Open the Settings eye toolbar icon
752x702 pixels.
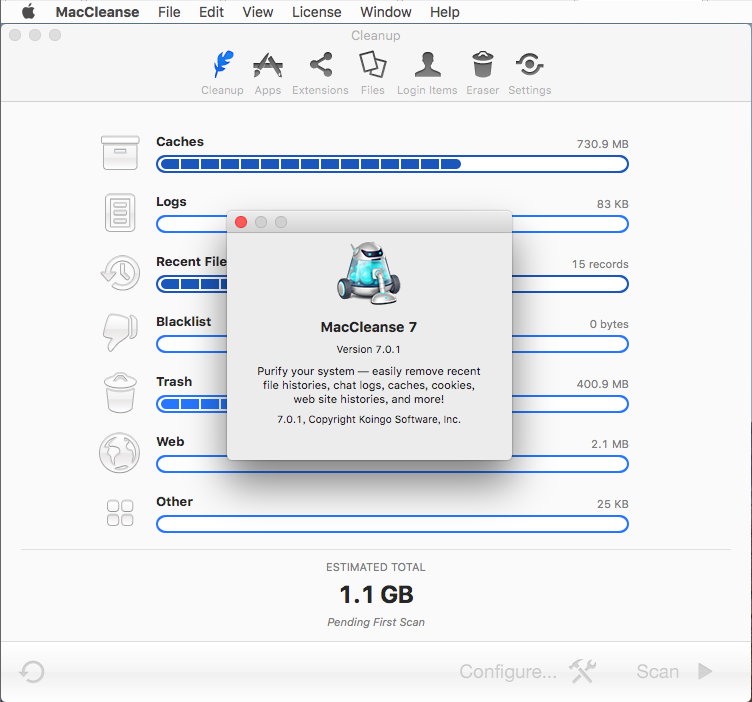click(529, 64)
